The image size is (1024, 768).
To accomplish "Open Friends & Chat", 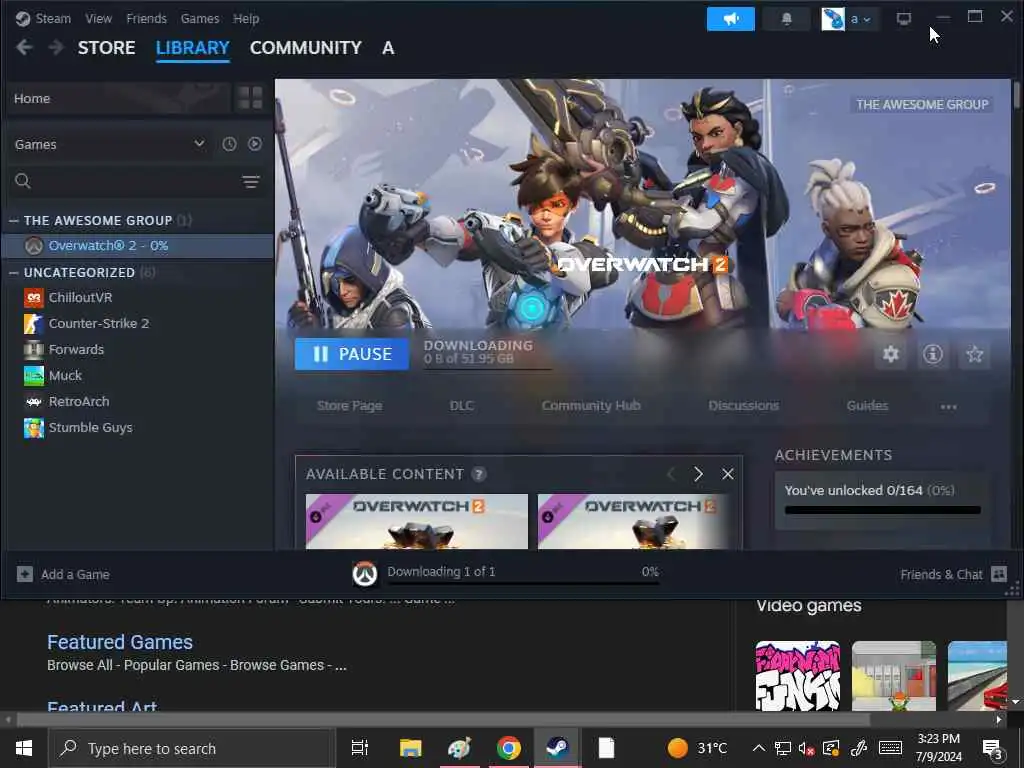I will point(953,574).
